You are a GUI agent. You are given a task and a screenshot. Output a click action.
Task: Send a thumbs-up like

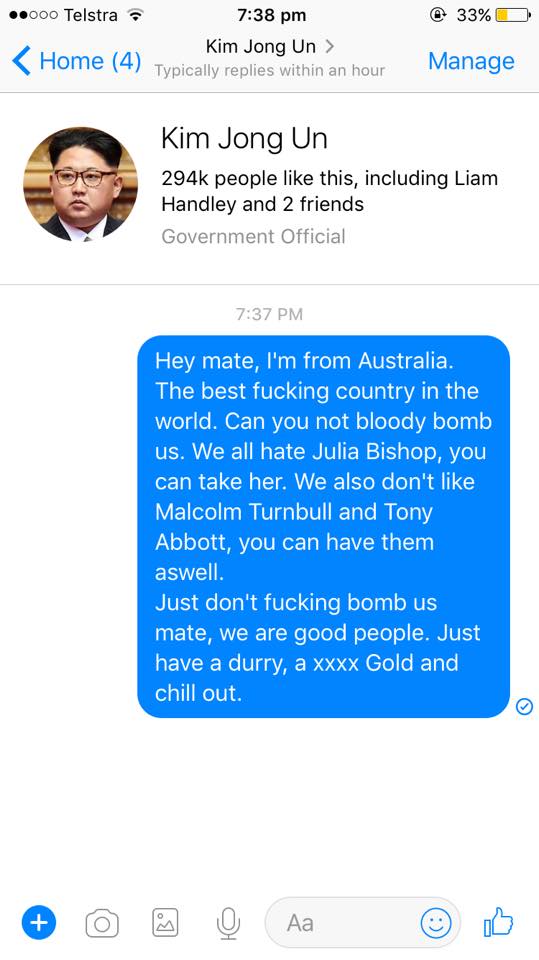499,921
